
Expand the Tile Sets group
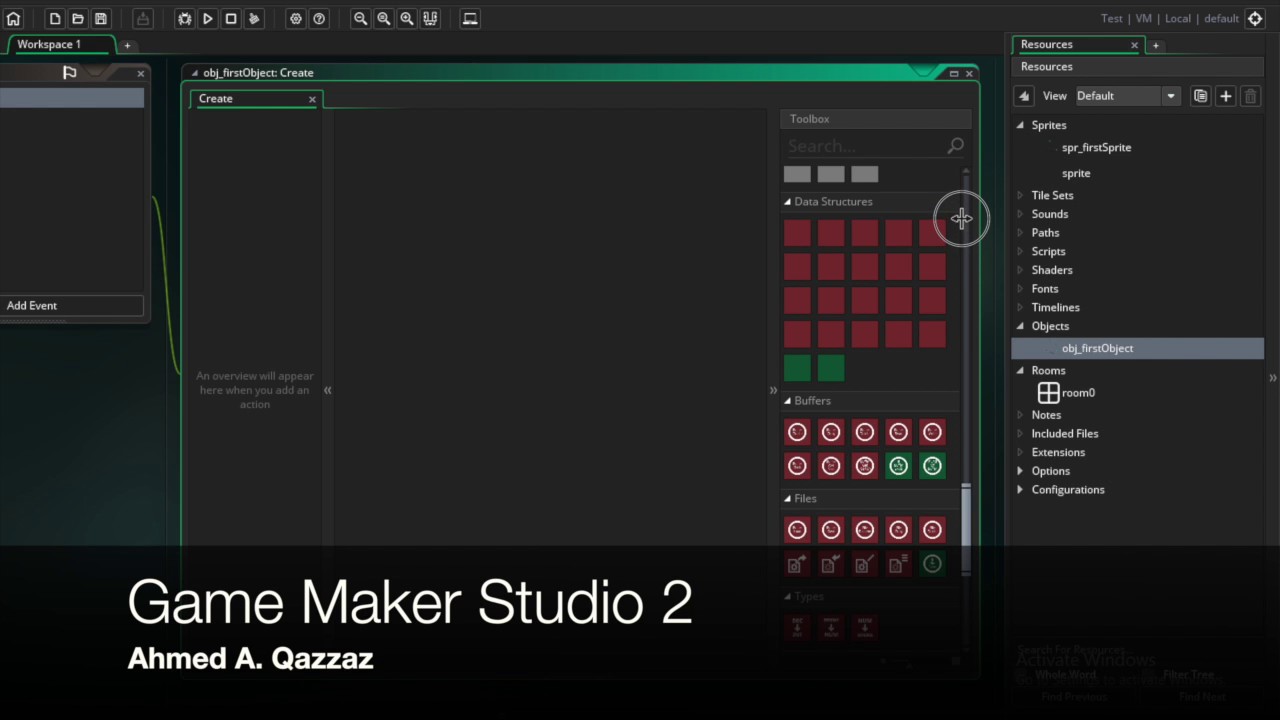click(1020, 196)
